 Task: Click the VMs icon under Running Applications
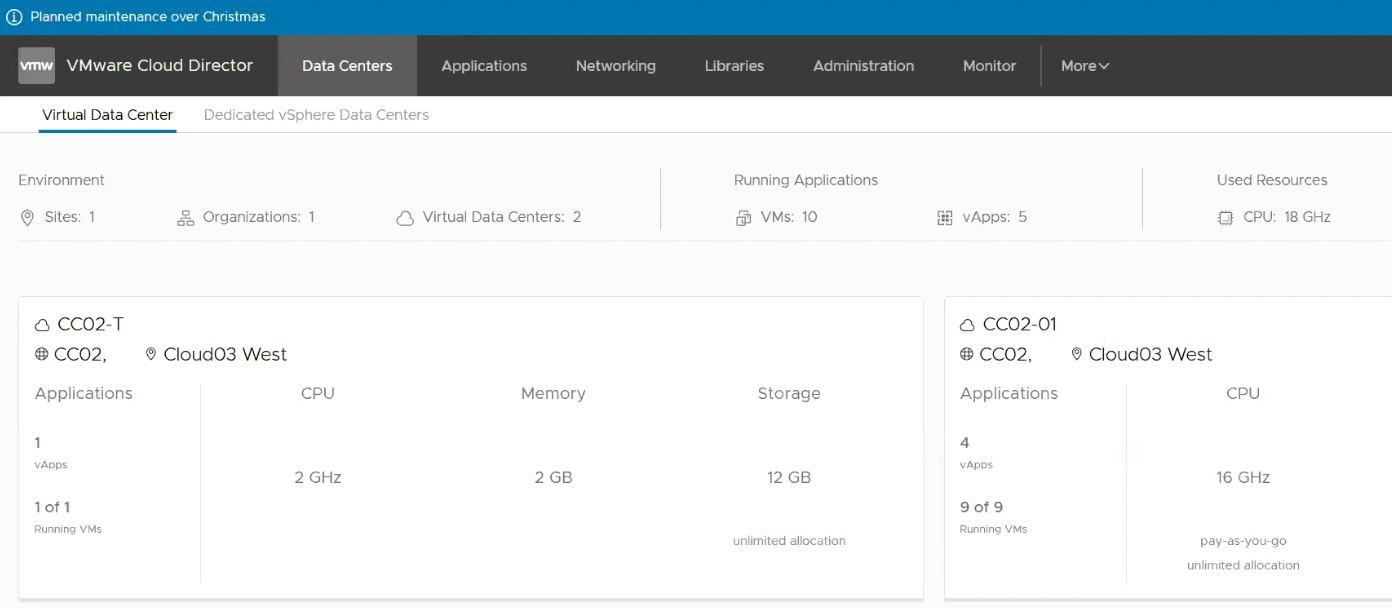(x=744, y=217)
